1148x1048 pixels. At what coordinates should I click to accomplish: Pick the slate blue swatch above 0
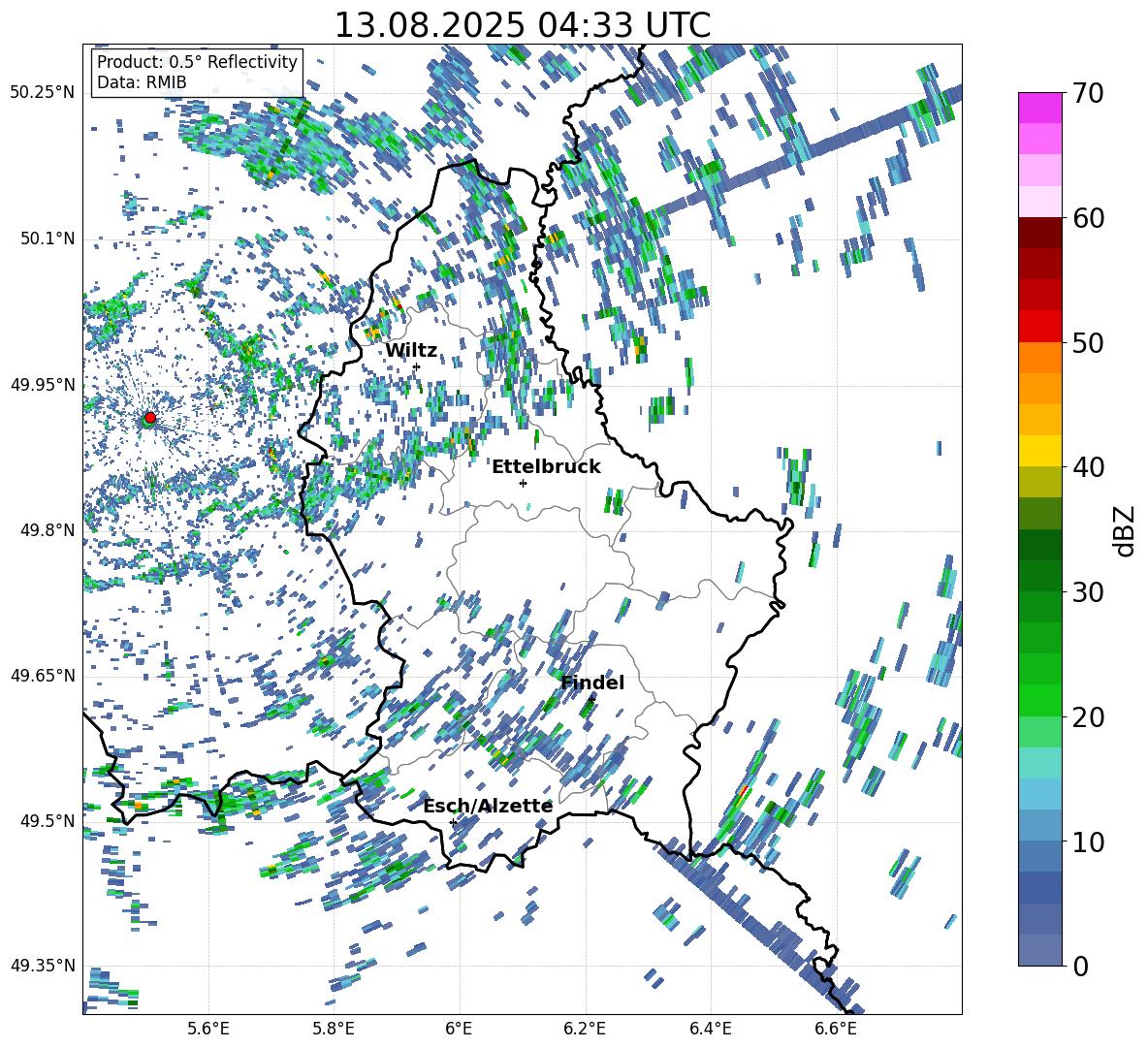1039,950
